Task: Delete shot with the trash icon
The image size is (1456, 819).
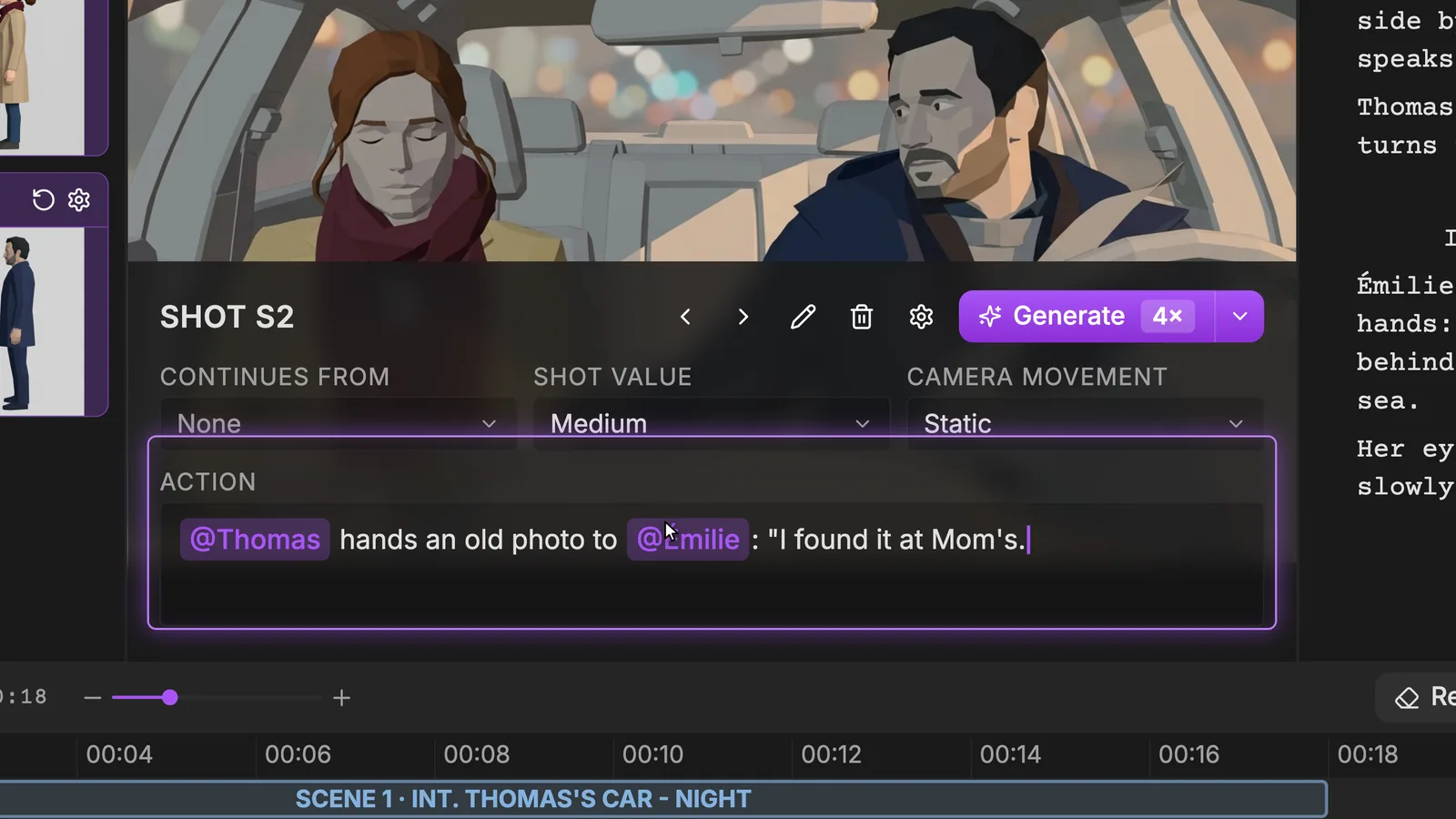Action: (x=862, y=317)
